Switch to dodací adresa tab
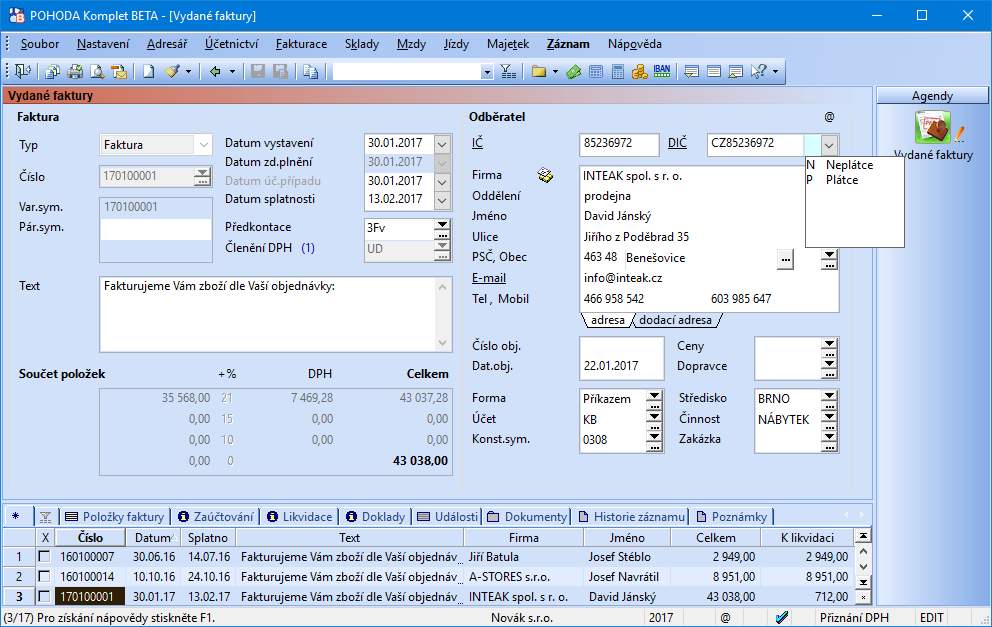The height and width of the screenshot is (627, 992). point(675,320)
